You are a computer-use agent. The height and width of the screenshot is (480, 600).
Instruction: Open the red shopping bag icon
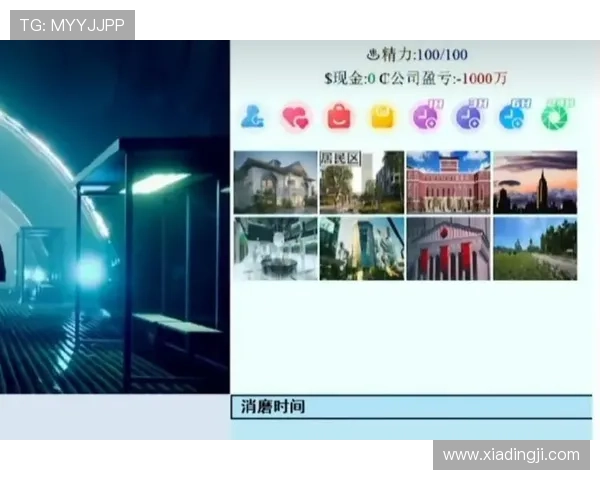pyautogui.click(x=339, y=116)
